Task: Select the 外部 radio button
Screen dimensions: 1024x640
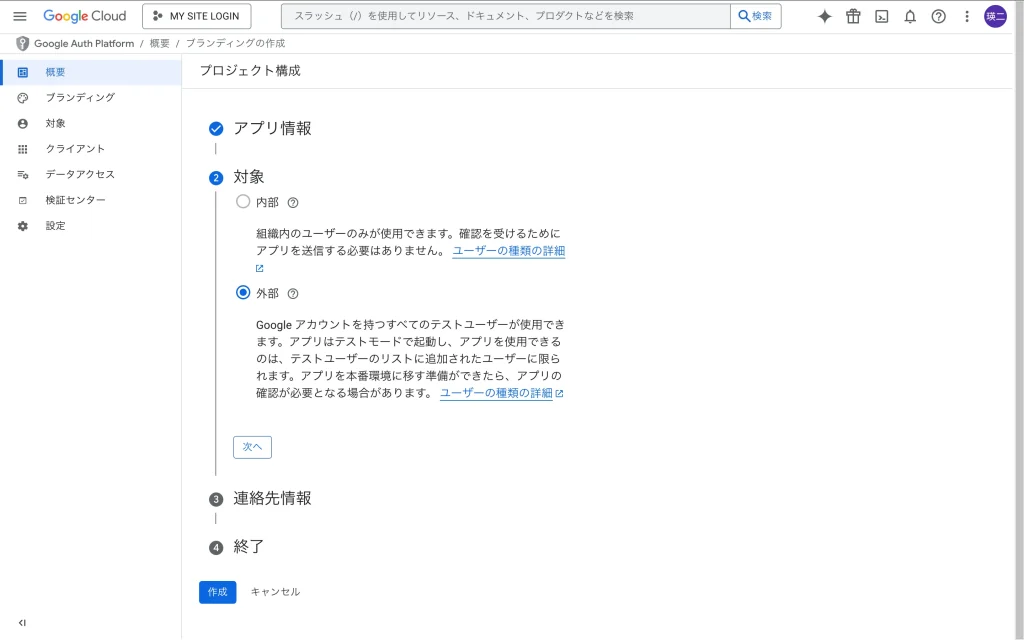Action: click(243, 293)
